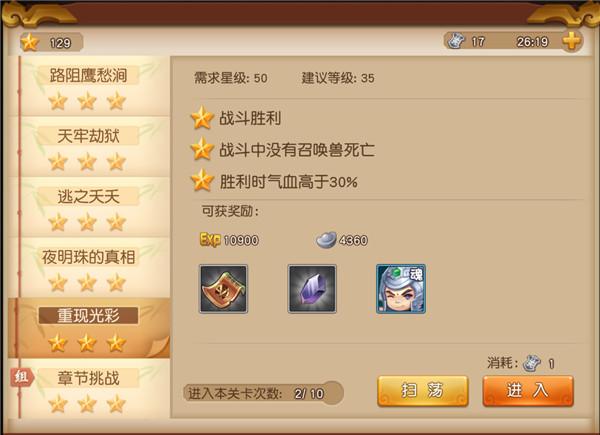Open the 章节挑战 chapter challenge
600x435 pixels.
pos(89,389)
